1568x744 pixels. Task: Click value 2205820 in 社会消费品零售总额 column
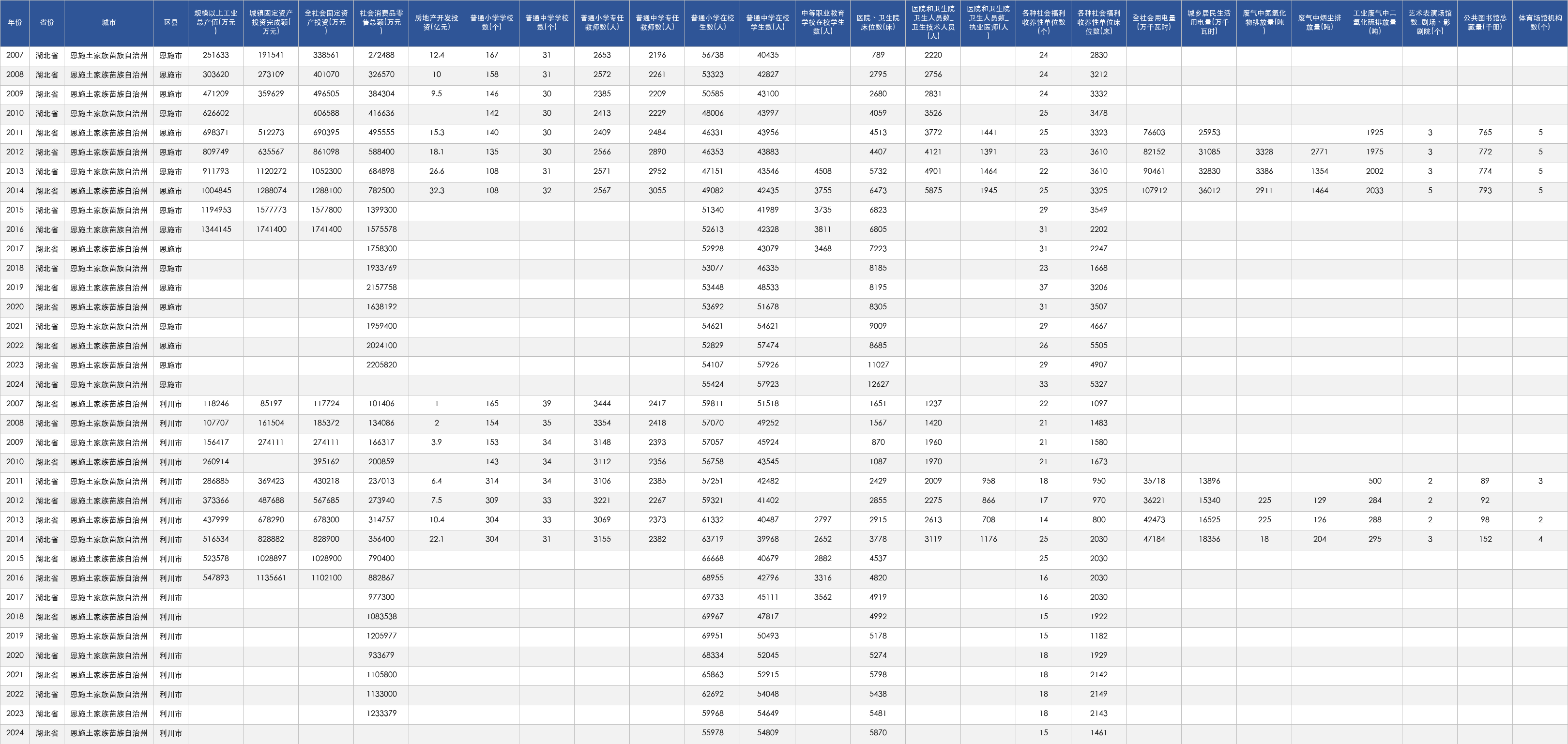coord(381,364)
